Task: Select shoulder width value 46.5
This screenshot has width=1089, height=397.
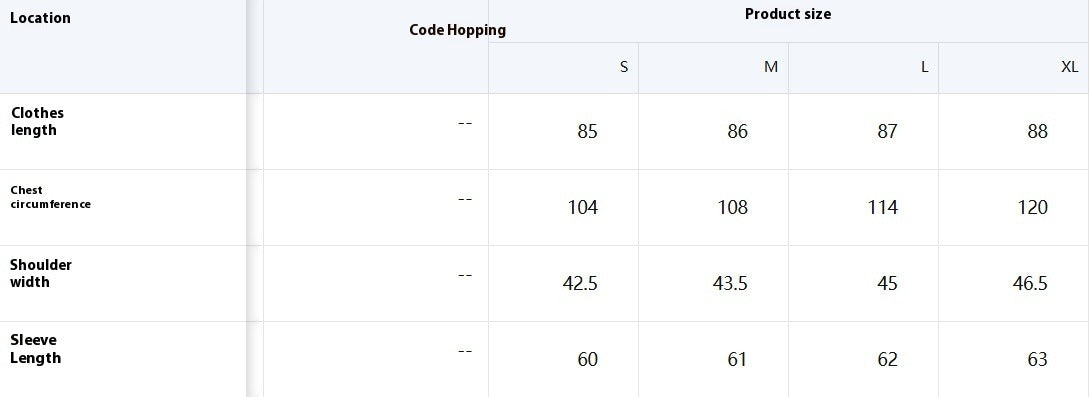Action: coord(1030,283)
